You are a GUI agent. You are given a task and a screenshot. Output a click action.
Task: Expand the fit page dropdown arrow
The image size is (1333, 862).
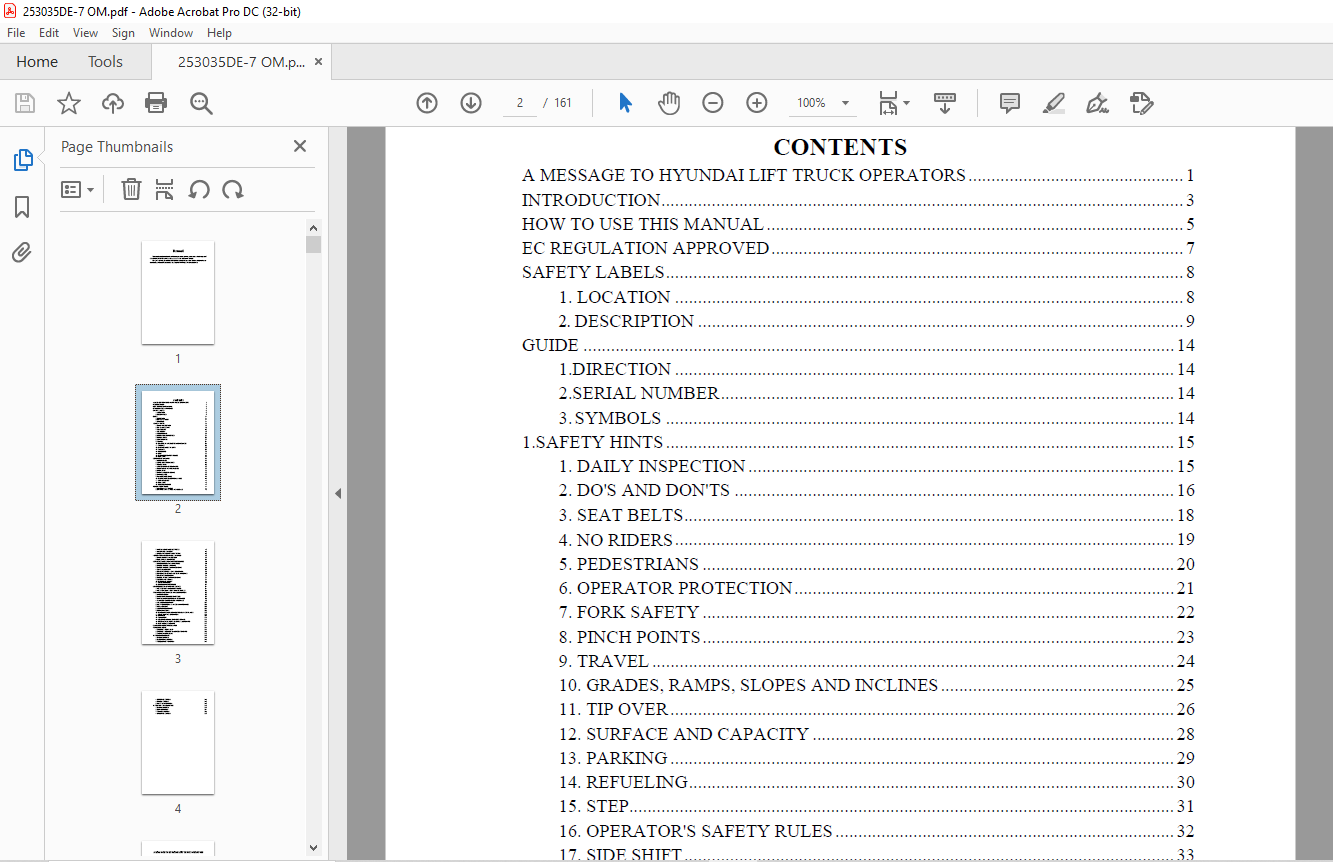pyautogui.click(x=907, y=103)
